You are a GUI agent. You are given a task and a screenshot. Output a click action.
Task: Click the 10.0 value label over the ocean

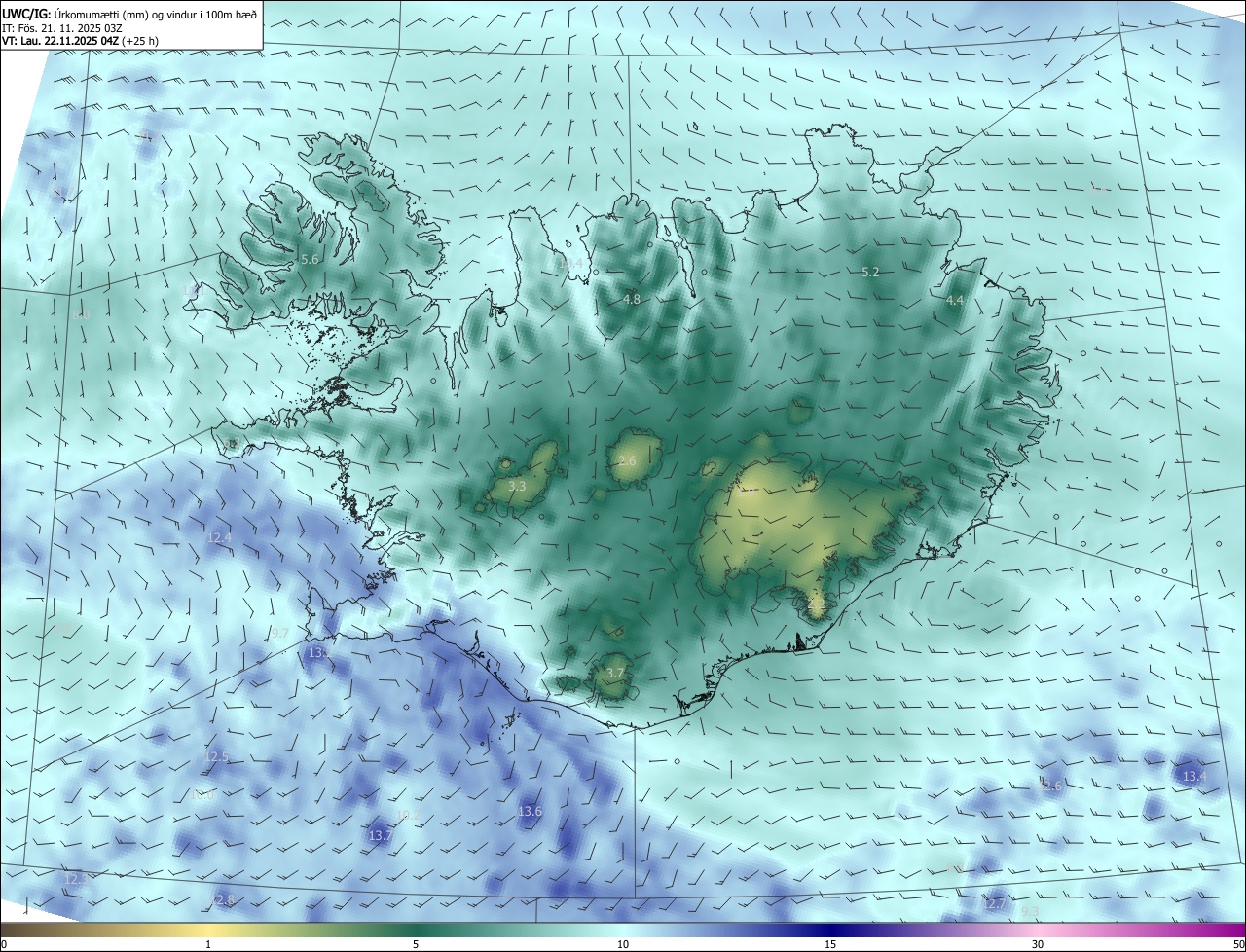pos(202,795)
